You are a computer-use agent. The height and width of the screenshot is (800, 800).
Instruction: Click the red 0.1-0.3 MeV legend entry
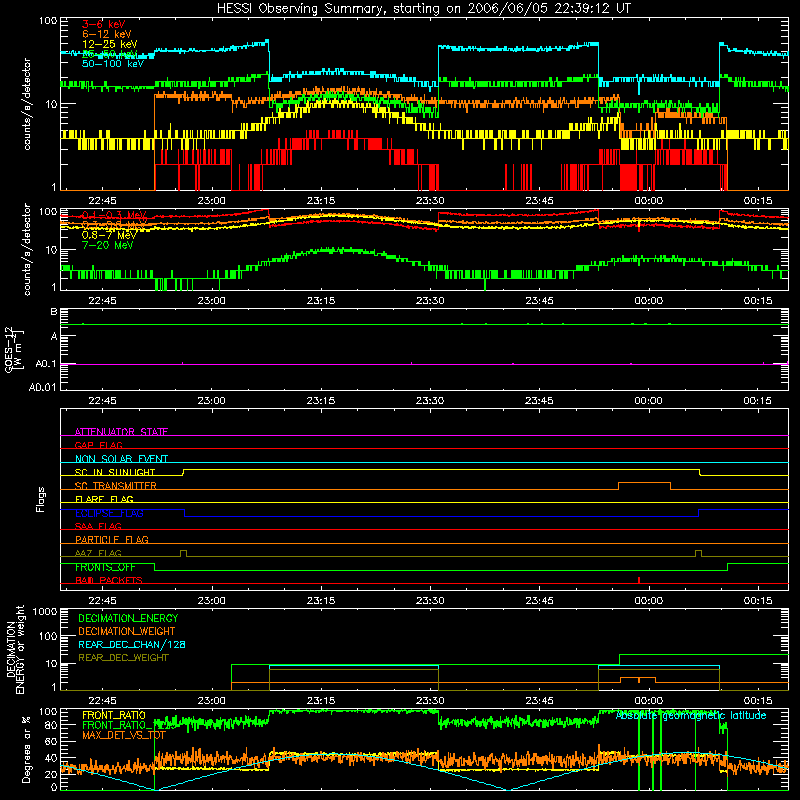tap(114, 215)
